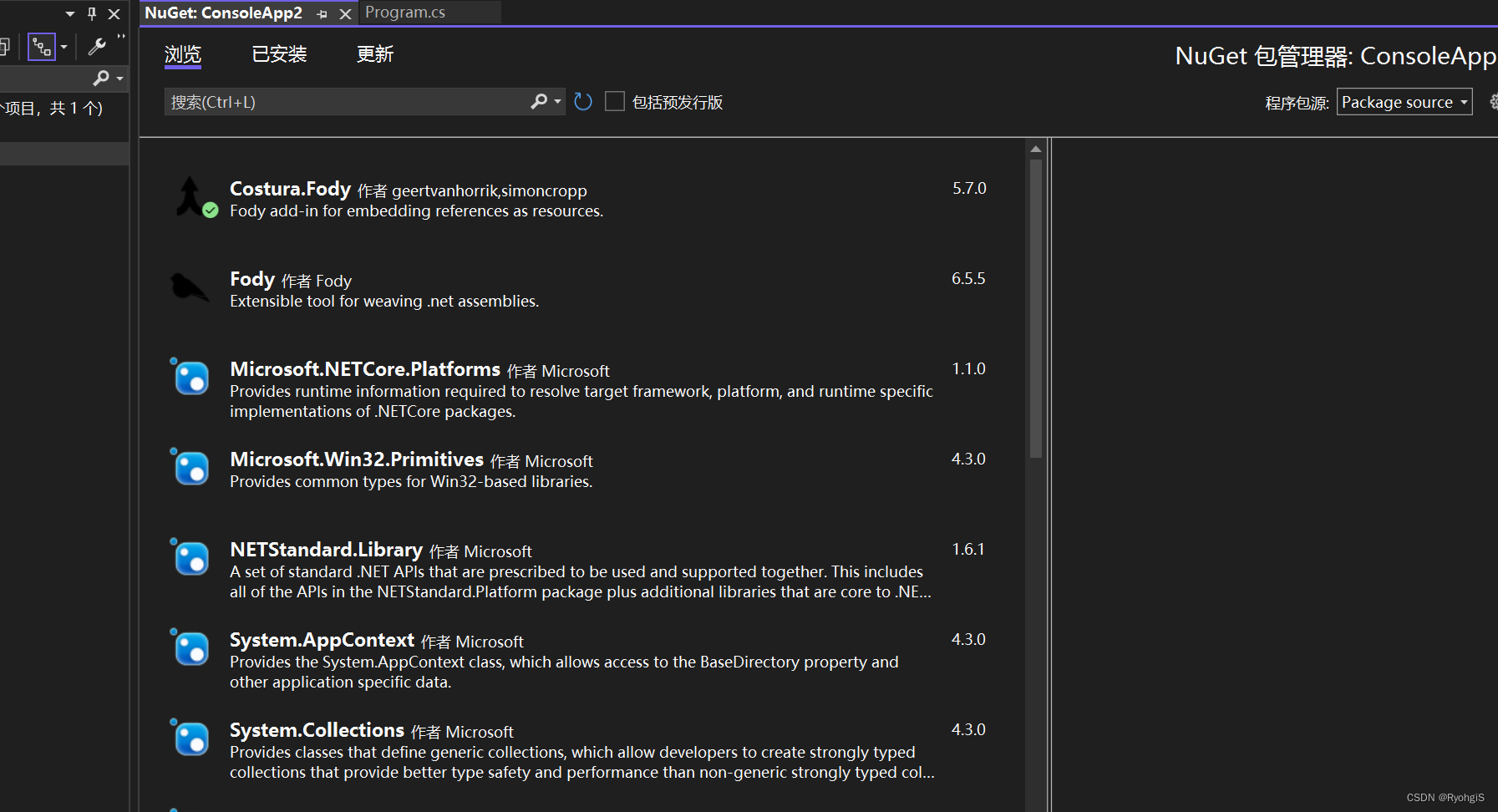
Task: Select the 浏览 (Browse) tab
Action: pos(183,54)
